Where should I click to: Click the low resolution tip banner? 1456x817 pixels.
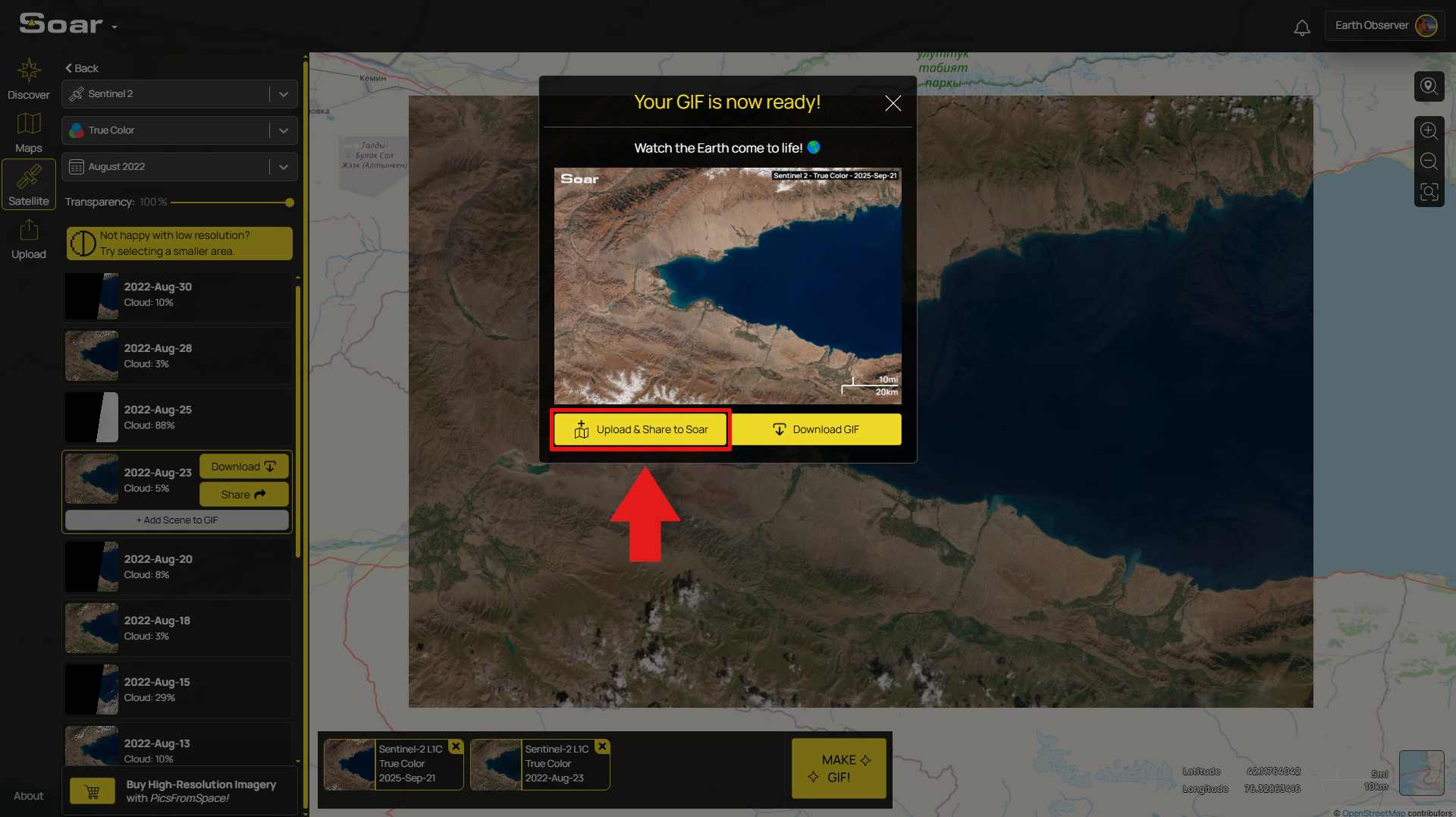tap(179, 244)
